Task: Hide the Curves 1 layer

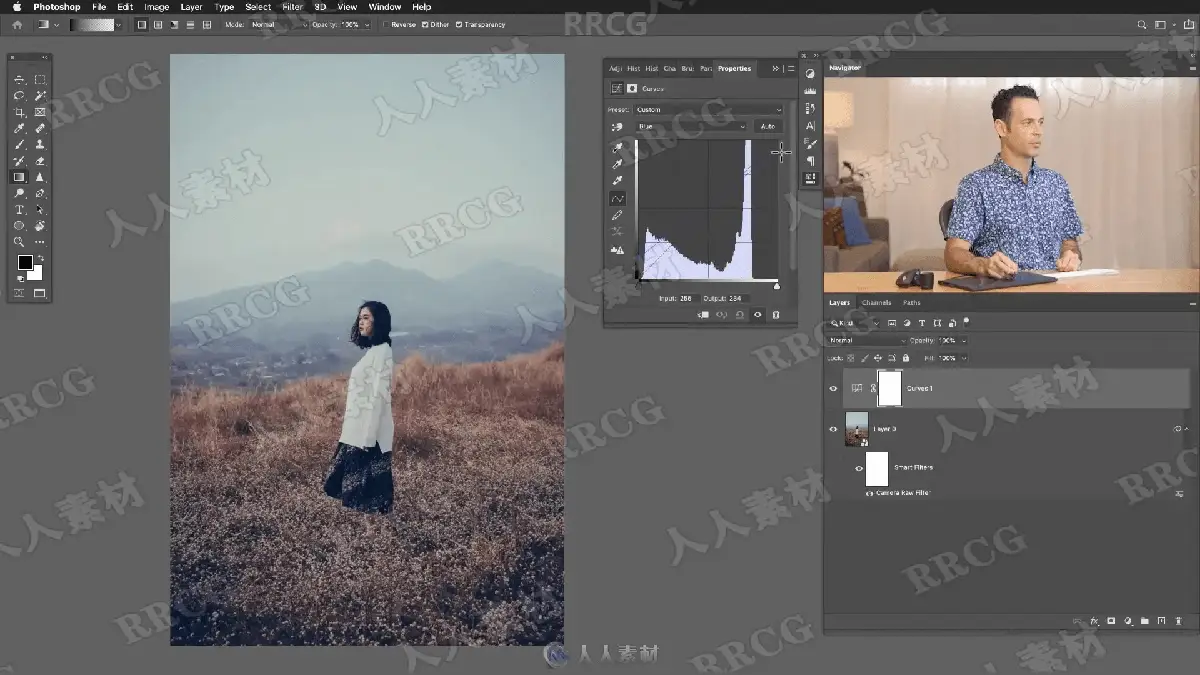Action: [x=833, y=388]
